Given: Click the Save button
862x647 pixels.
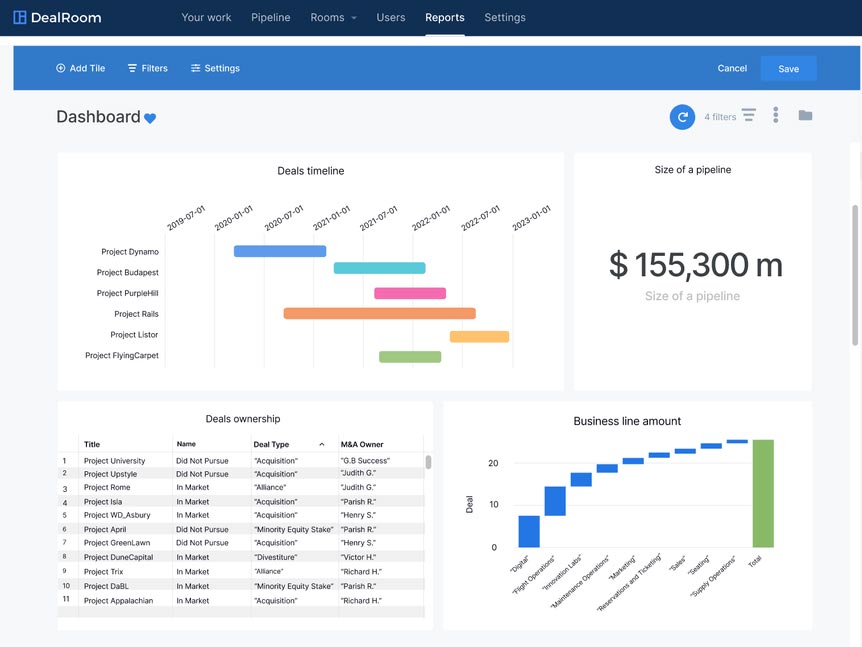Looking at the screenshot, I should click(788, 69).
